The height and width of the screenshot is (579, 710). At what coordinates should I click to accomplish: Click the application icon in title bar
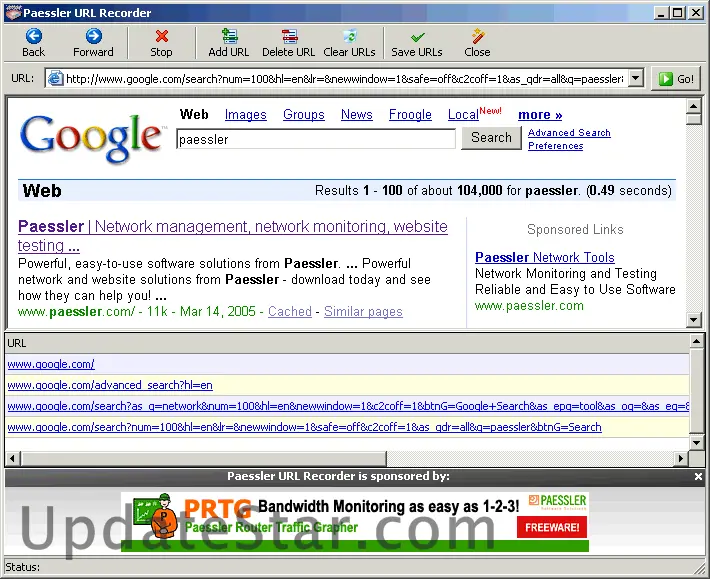[13, 13]
